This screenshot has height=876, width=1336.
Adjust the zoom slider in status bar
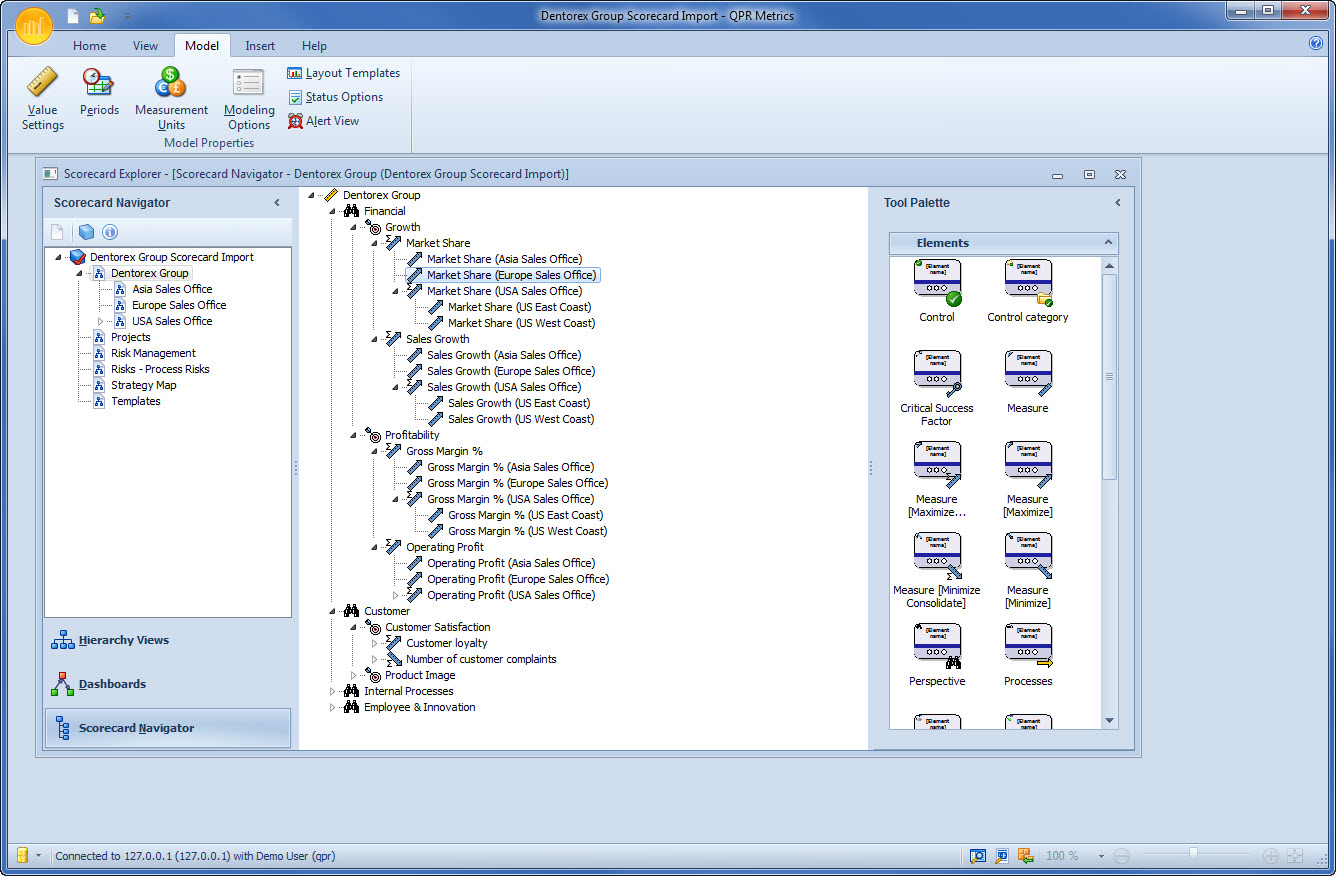click(x=1193, y=856)
